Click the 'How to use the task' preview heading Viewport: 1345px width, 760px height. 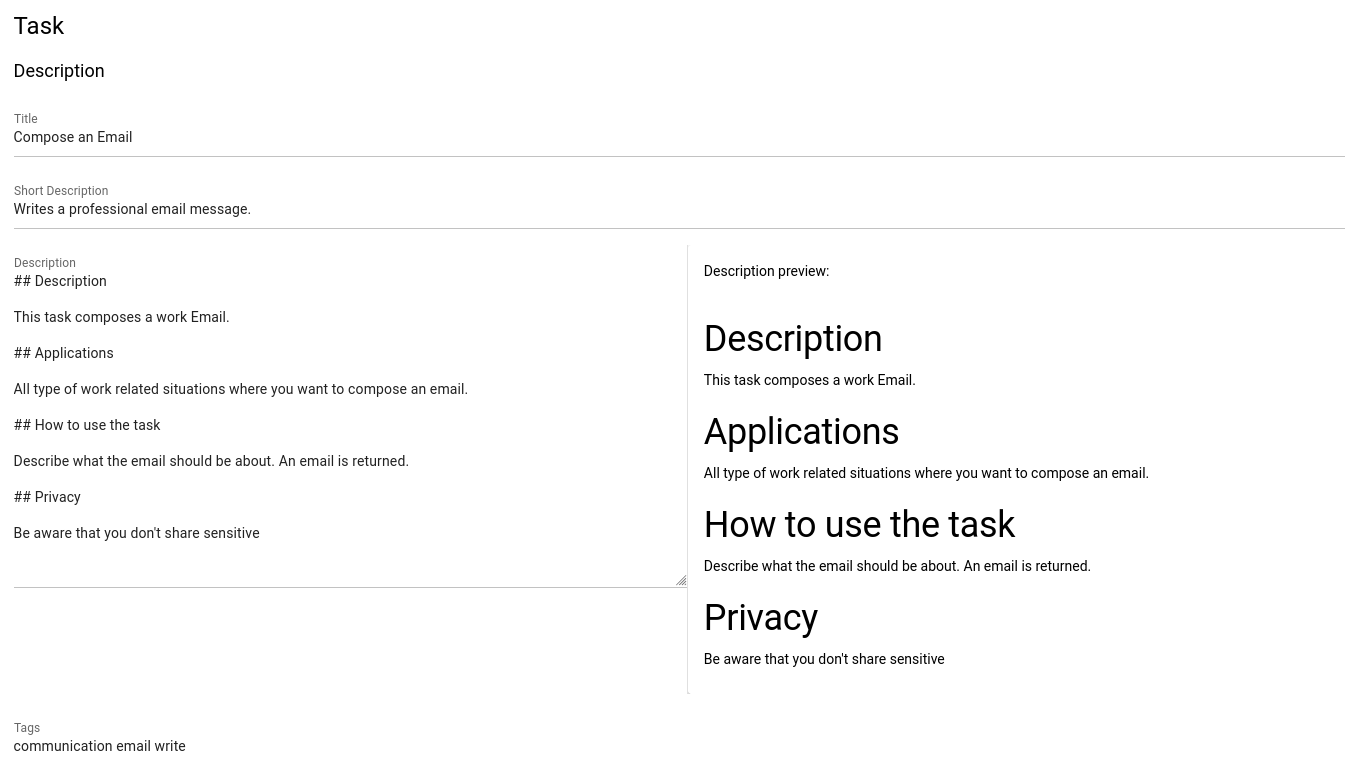pyautogui.click(x=859, y=525)
